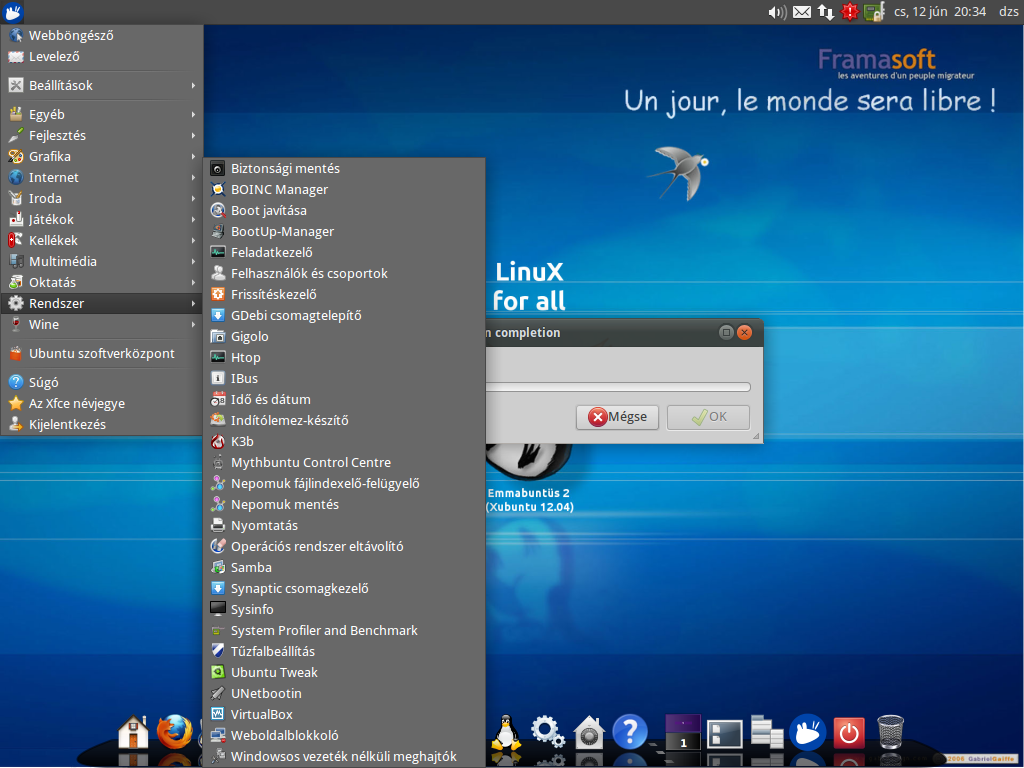Viewport: 1024px width, 768px height.
Task: Launch VirtualBox
Action: [344, 714]
